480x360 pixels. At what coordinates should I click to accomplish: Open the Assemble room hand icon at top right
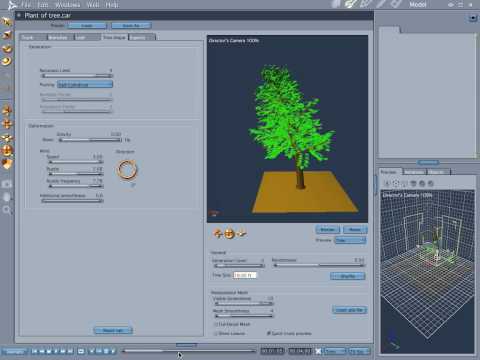[x=335, y=4]
